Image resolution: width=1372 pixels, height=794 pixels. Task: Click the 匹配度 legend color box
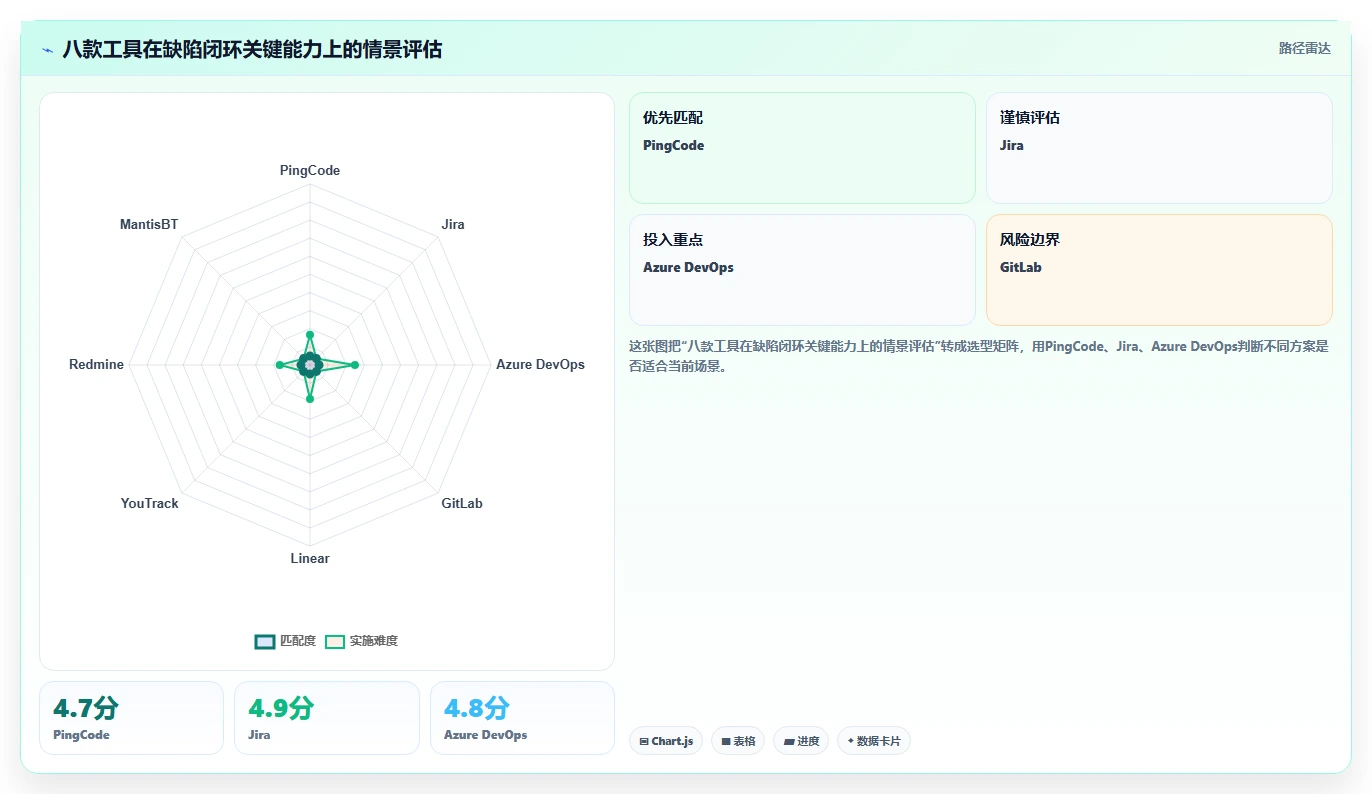[265, 641]
